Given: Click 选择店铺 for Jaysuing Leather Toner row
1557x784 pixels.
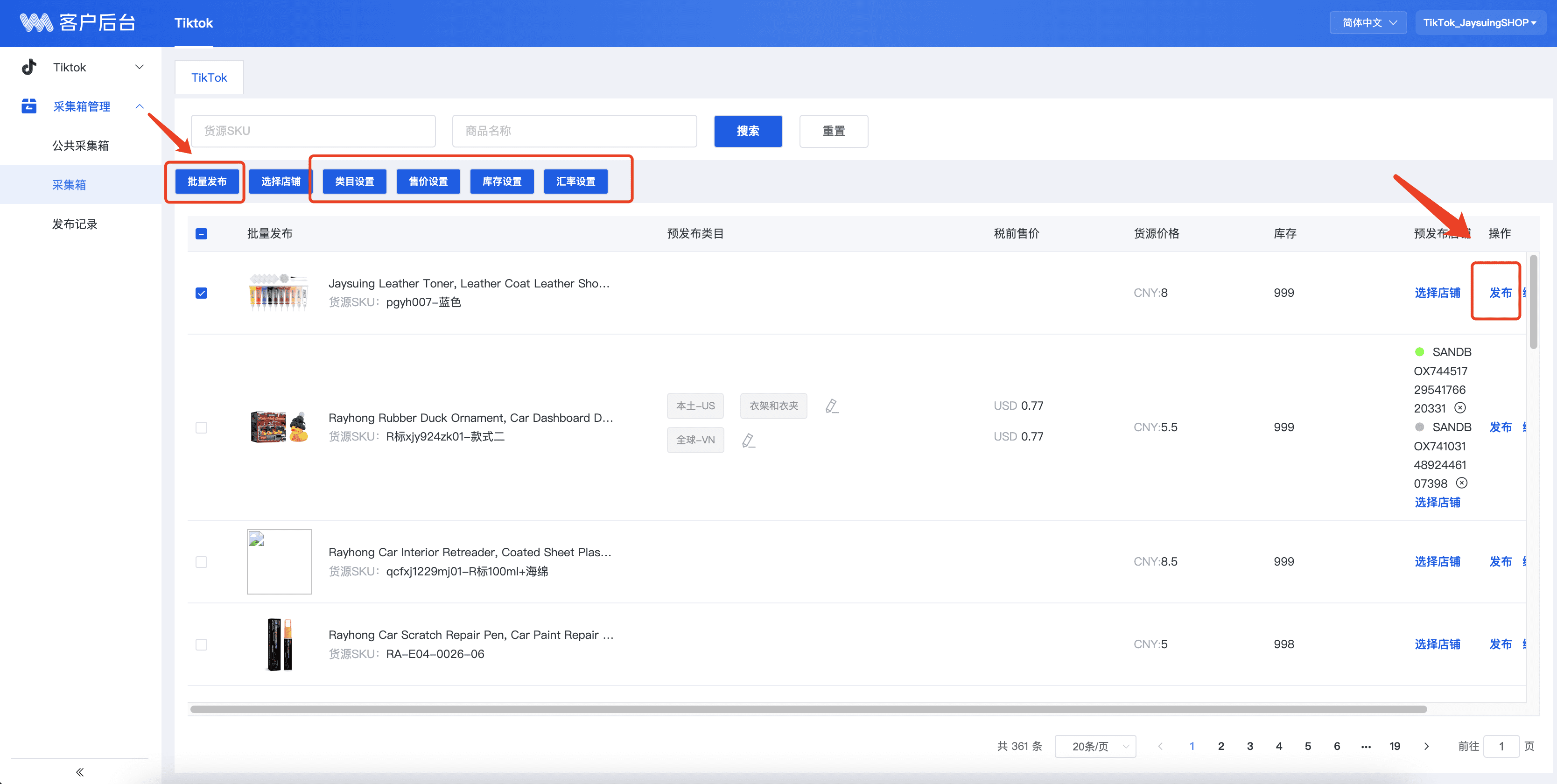Looking at the screenshot, I should pos(1438,293).
